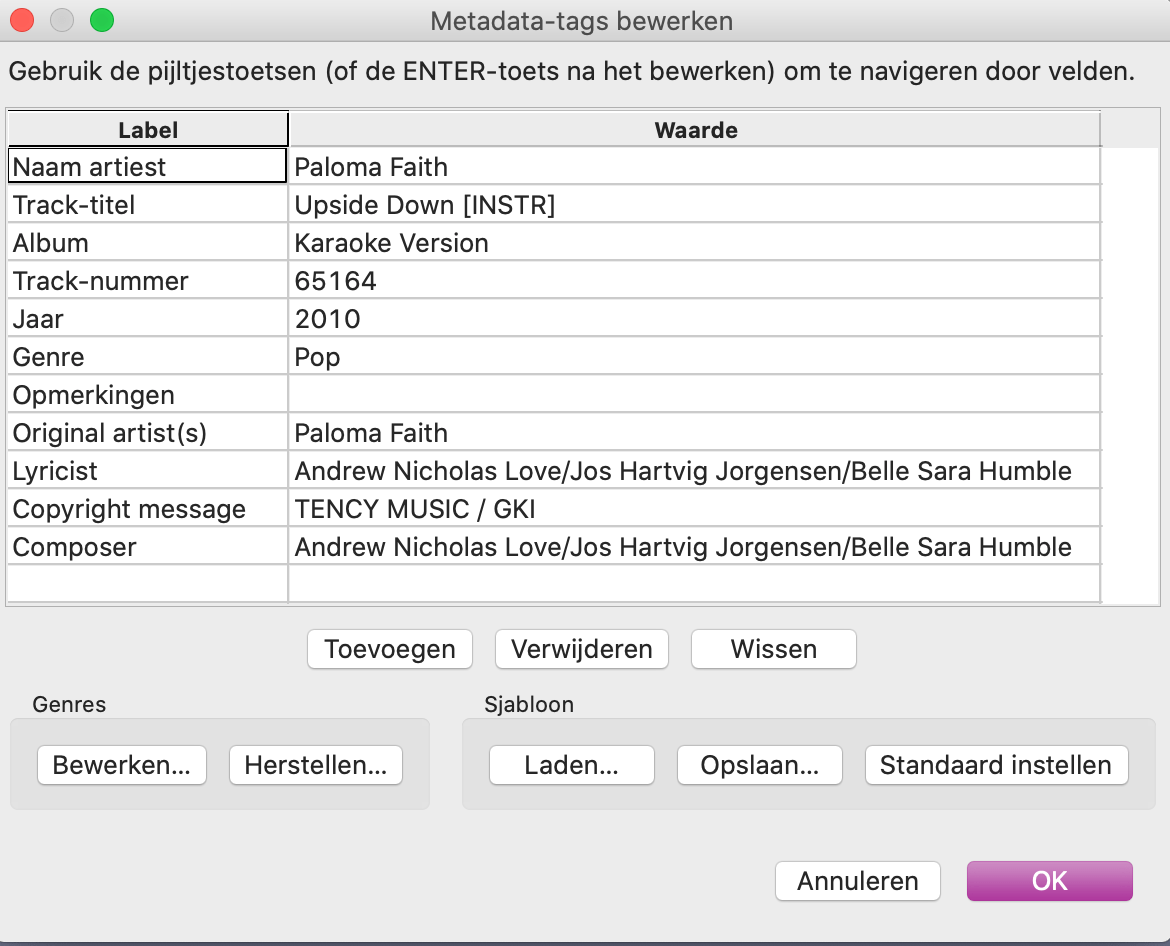
Task: Select the Genre label cell
Action: point(148,357)
